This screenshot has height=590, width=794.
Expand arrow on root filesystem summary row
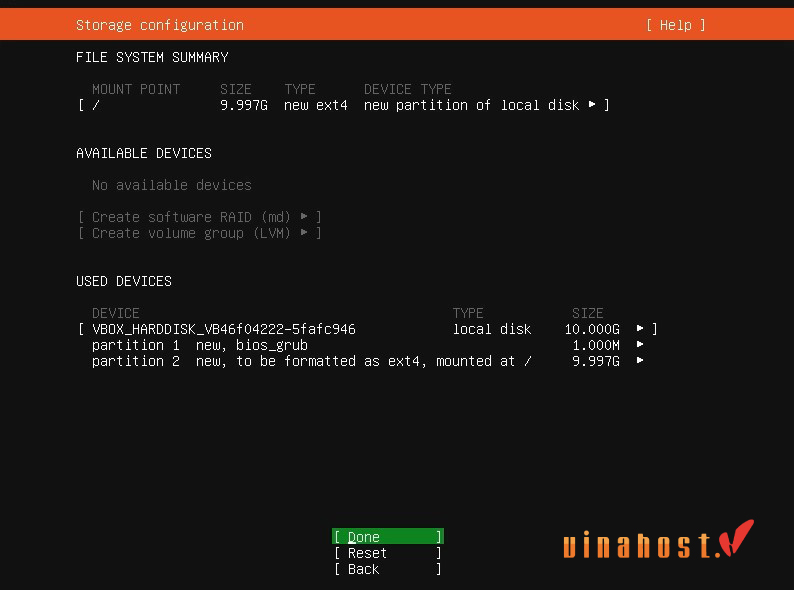point(592,105)
